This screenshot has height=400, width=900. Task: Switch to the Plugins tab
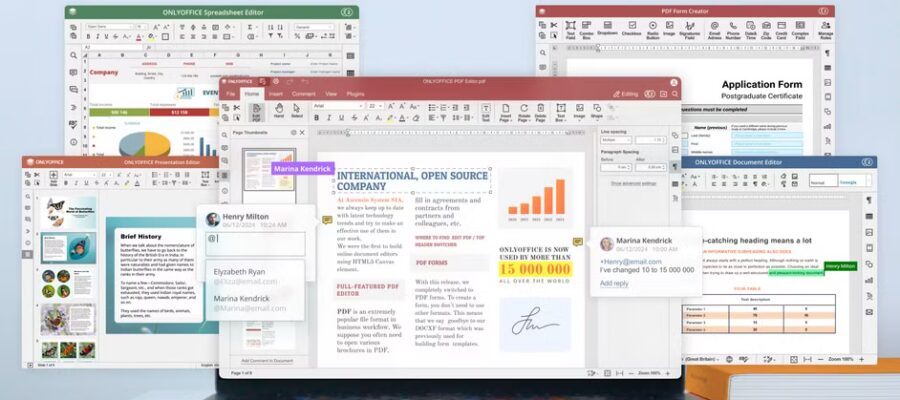[355, 93]
